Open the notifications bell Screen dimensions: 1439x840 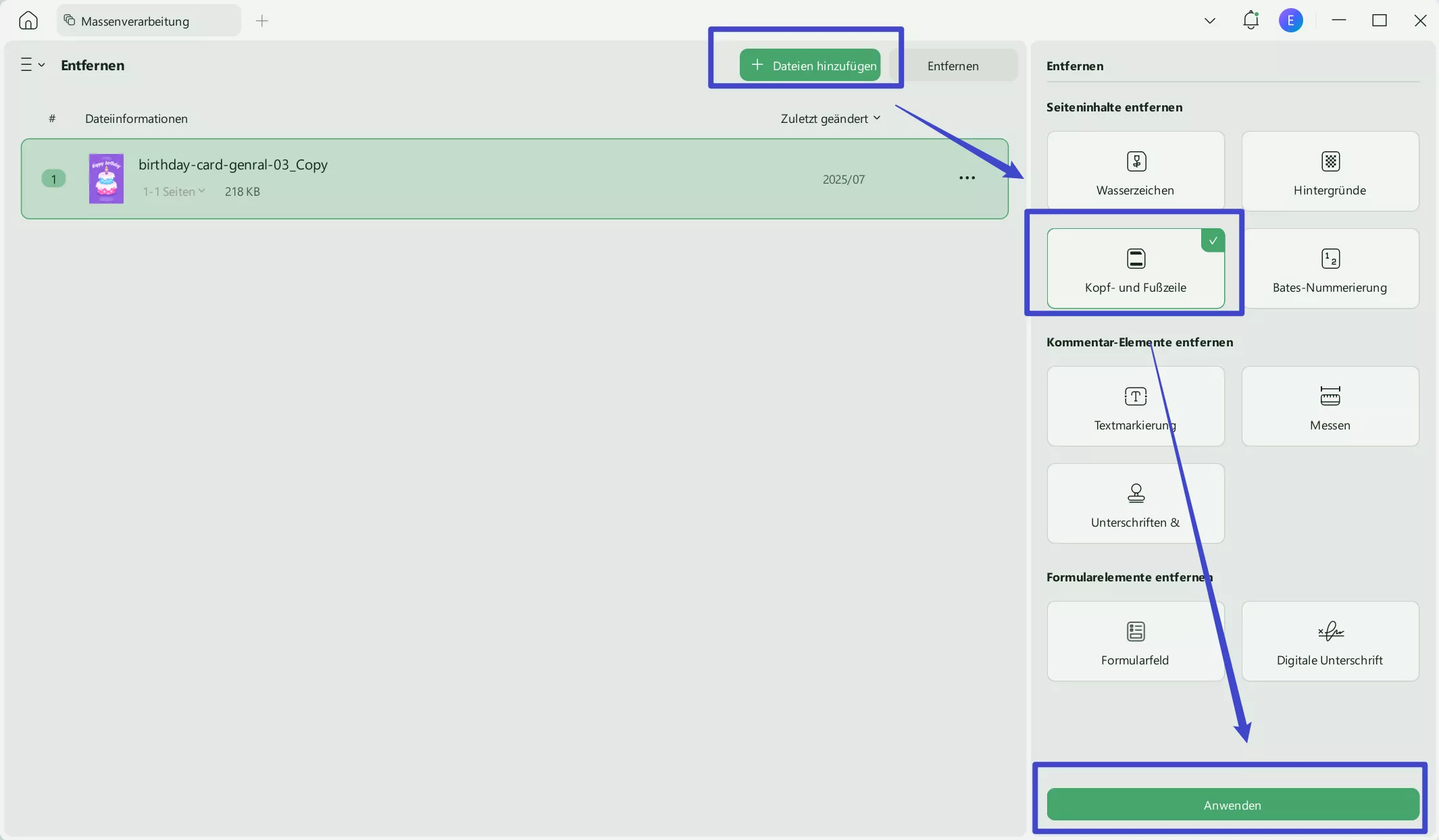tap(1251, 20)
